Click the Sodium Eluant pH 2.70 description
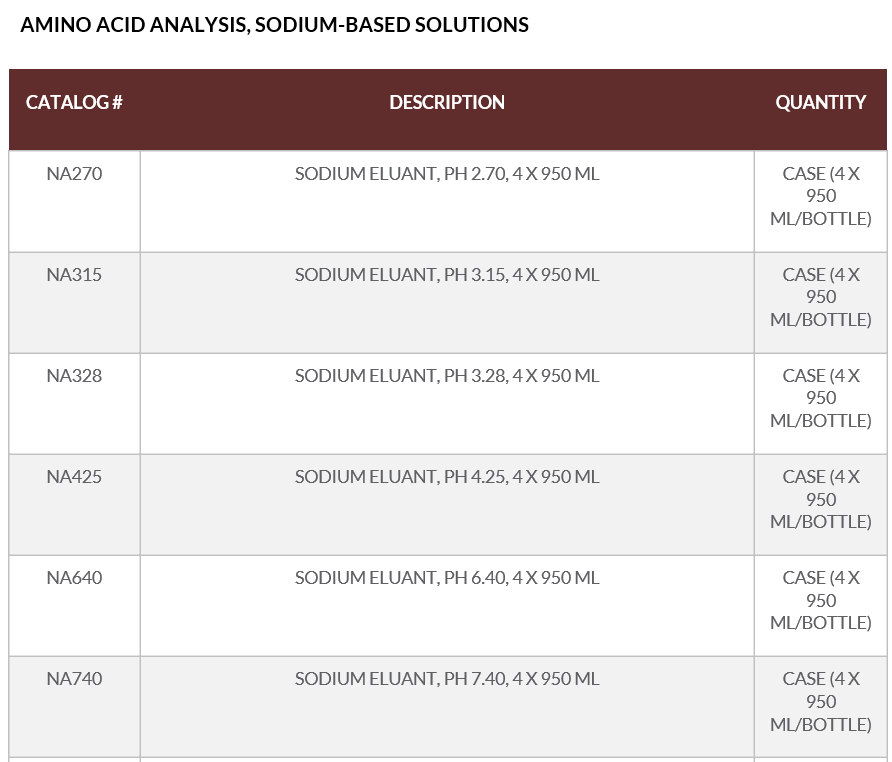892x762 pixels. tap(447, 174)
